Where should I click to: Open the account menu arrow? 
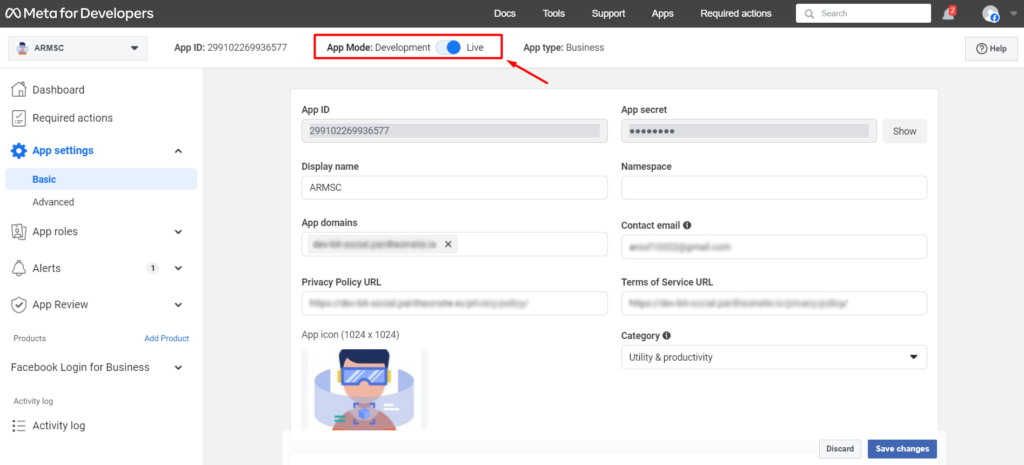(x=1012, y=13)
